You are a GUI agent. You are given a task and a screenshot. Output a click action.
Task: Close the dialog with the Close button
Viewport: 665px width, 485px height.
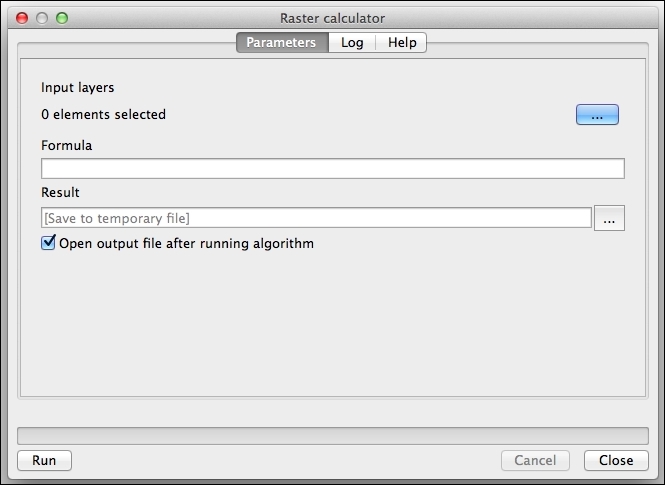pos(616,460)
